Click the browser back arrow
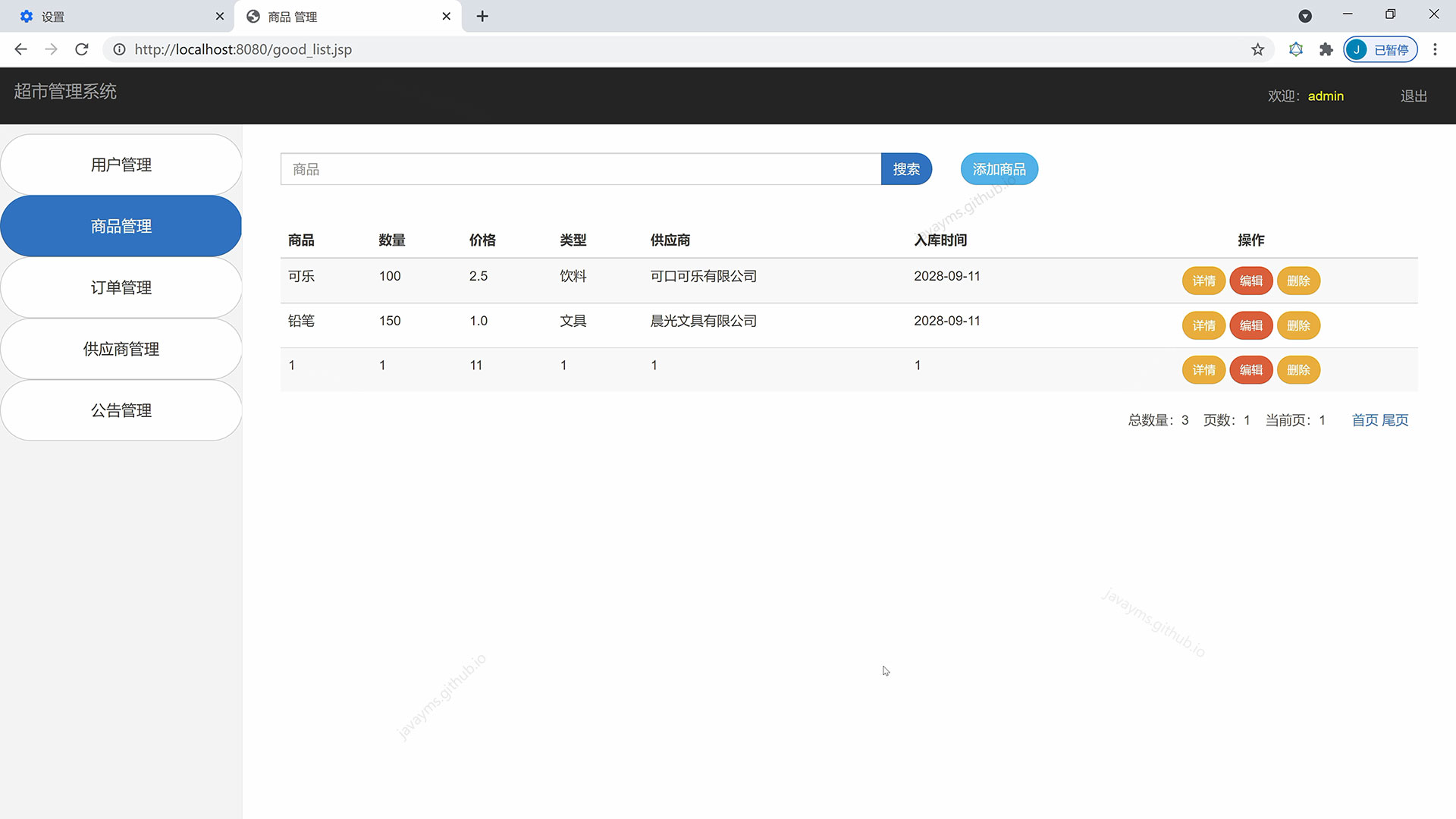 pyautogui.click(x=20, y=49)
